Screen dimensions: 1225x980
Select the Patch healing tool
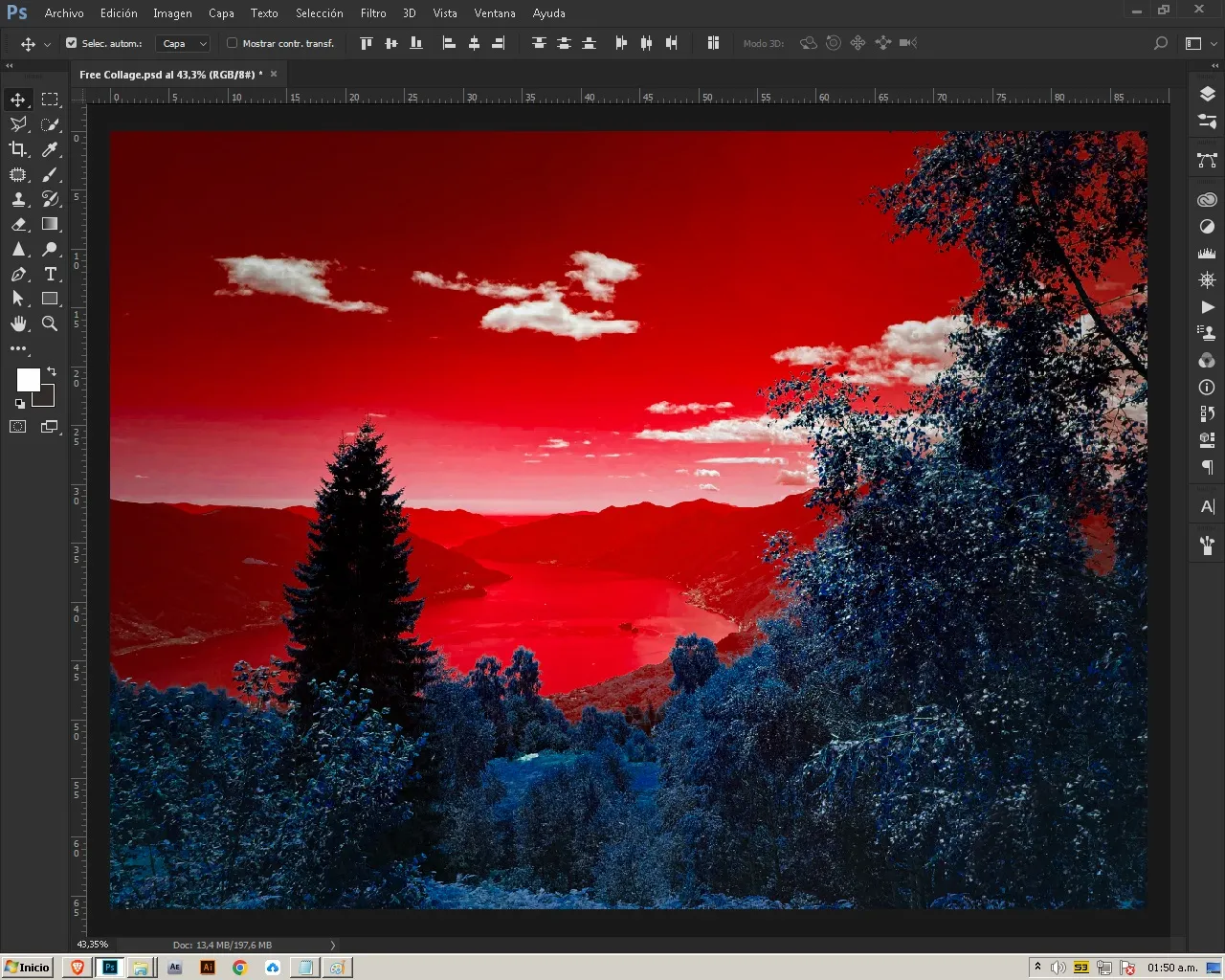18,174
